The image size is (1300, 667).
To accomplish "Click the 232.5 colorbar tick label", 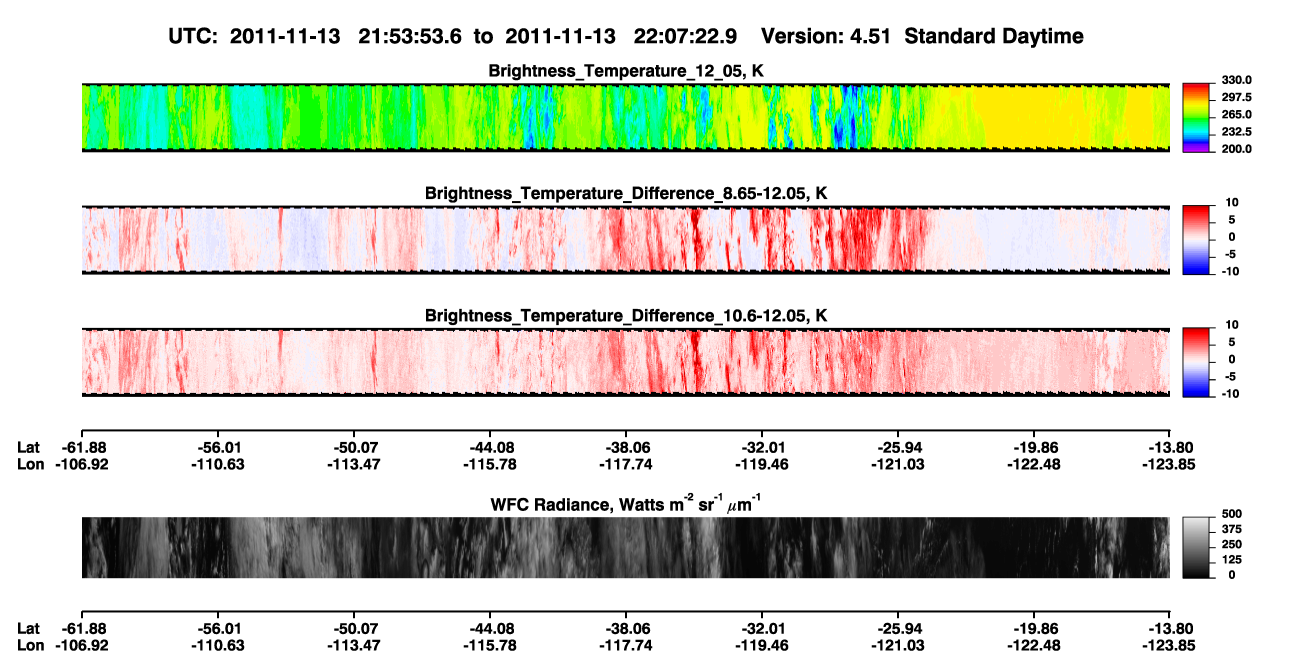I will tap(1236, 131).
